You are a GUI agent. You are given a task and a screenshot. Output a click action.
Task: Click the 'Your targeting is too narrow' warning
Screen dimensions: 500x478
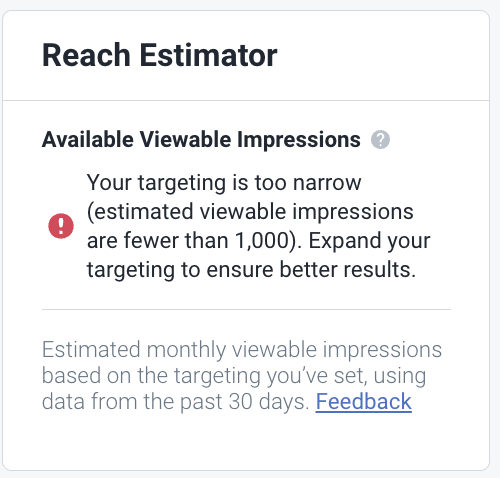pos(224,183)
